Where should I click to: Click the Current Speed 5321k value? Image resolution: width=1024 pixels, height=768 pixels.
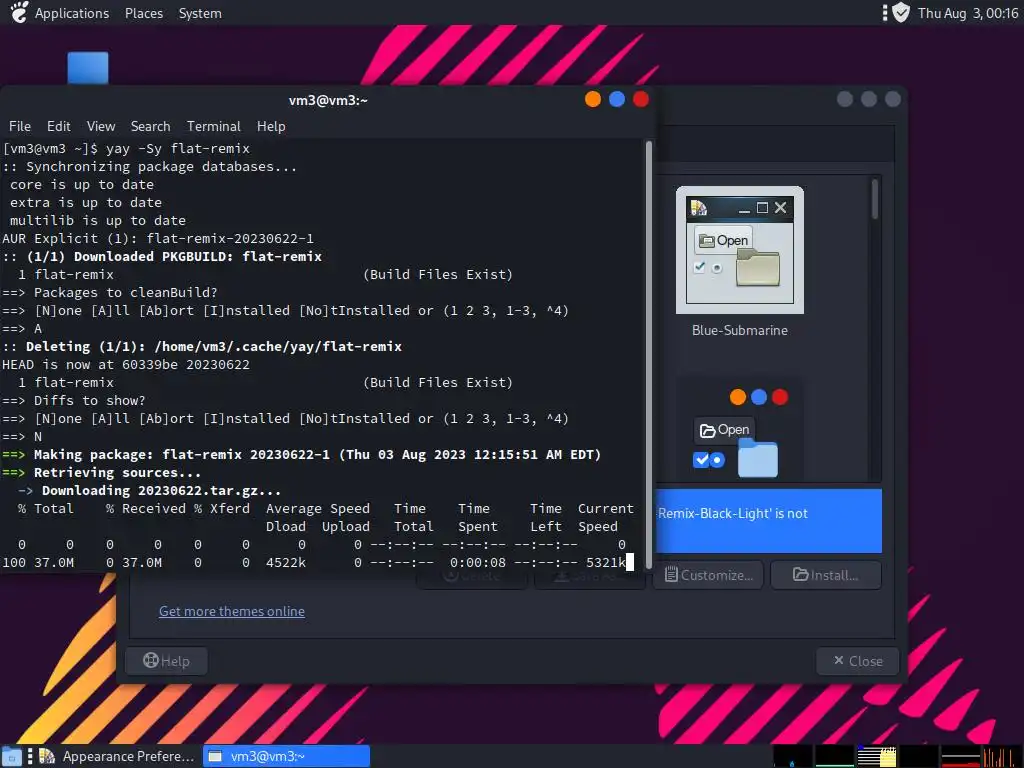click(x=606, y=562)
